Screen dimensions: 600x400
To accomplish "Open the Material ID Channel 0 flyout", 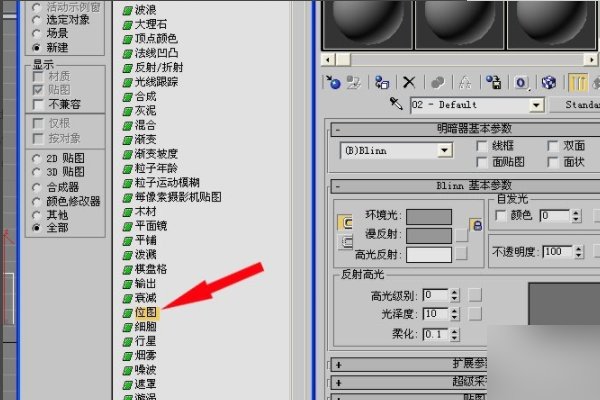I will coord(521,82).
